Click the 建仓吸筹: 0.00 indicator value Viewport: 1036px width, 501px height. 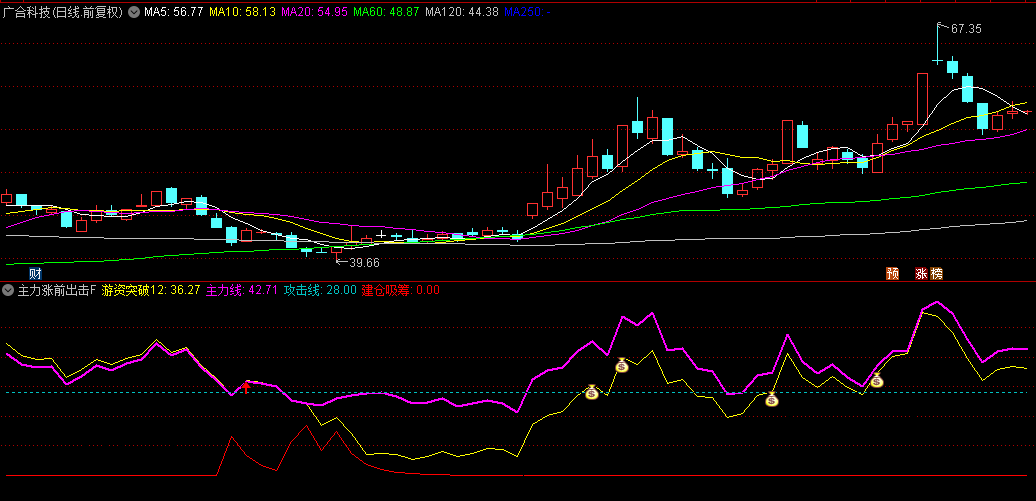point(400,289)
